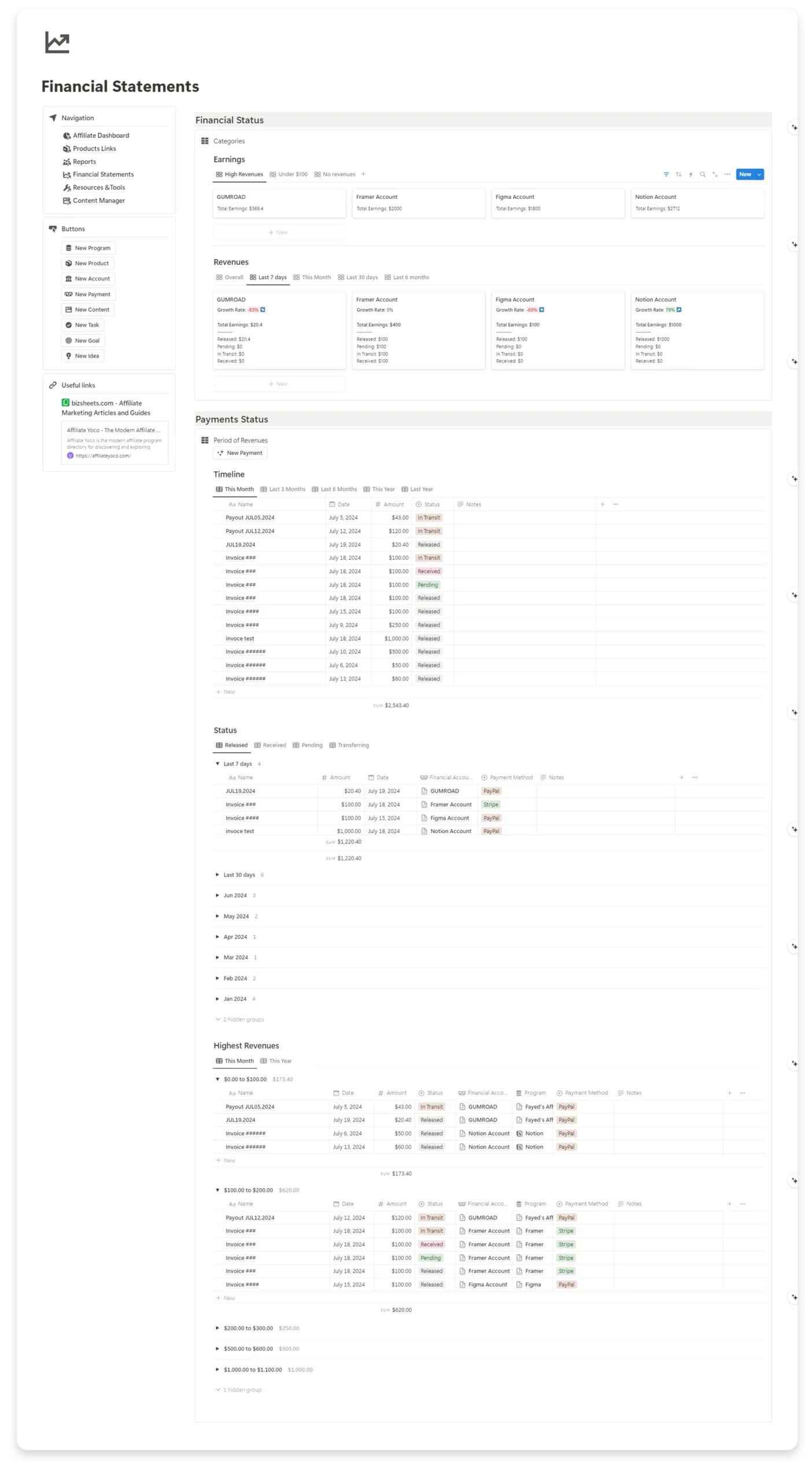This screenshot has width=812, height=1481.
Task: Click the link chain icon beside Useful links
Action: (x=53, y=385)
